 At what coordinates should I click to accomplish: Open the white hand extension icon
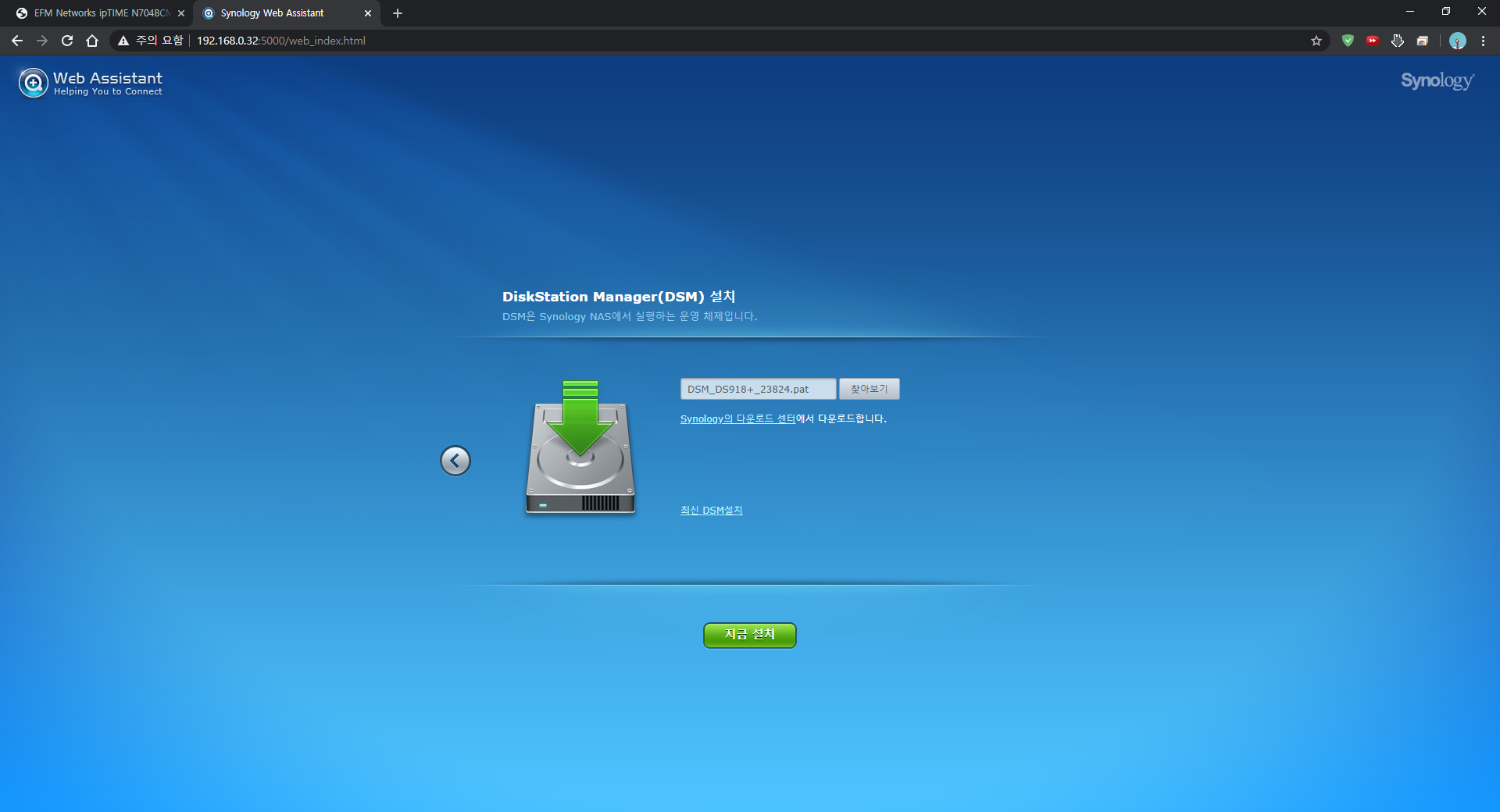coord(1398,41)
